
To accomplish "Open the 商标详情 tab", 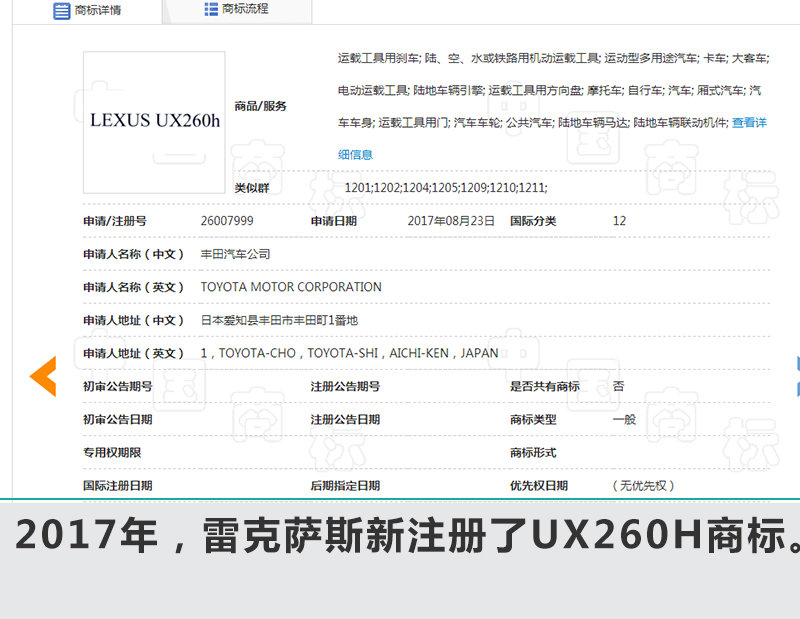I will [87, 10].
